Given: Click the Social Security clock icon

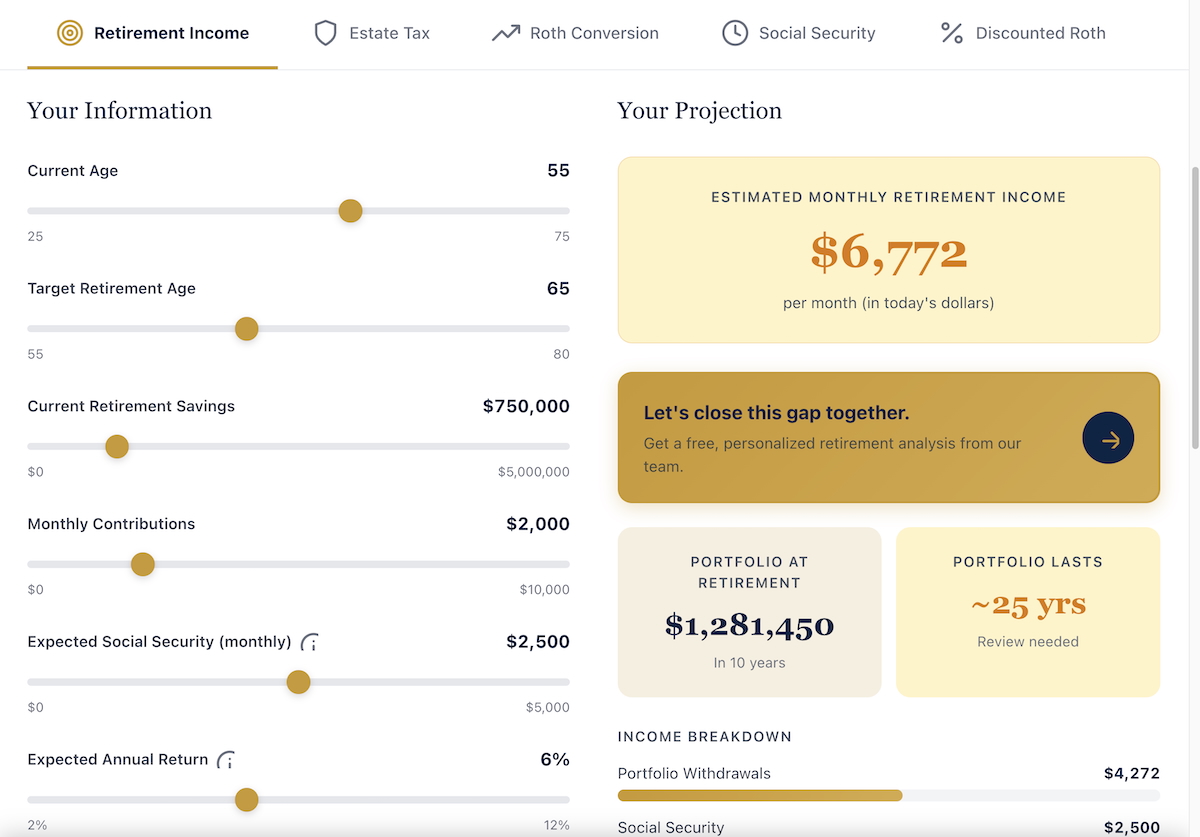Looking at the screenshot, I should pyautogui.click(x=735, y=33).
